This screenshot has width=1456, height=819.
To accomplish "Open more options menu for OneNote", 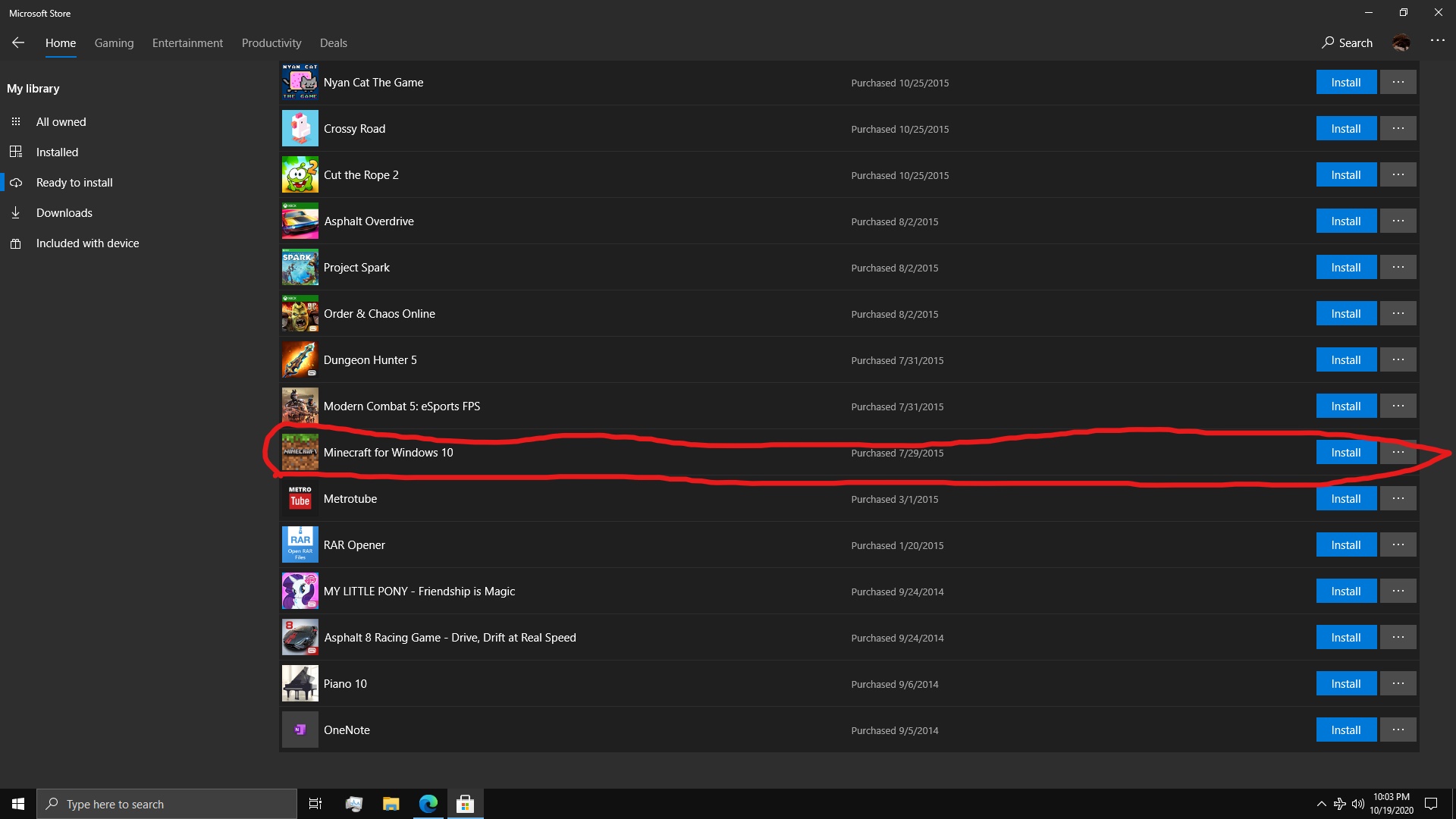I will click(x=1398, y=730).
